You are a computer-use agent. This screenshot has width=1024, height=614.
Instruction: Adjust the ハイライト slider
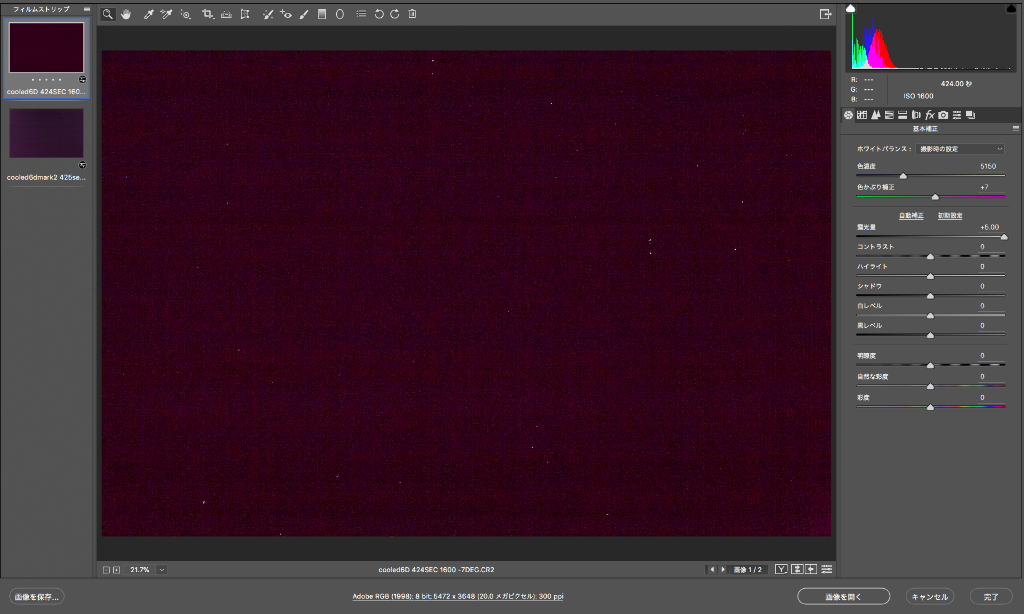[x=931, y=276]
